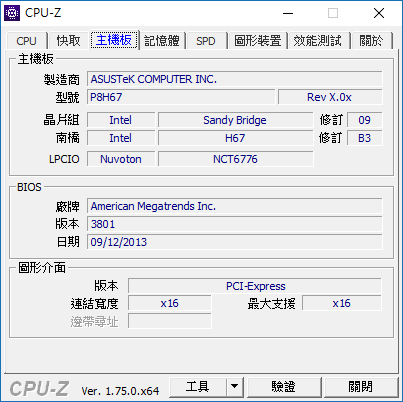Click the empty 邊帶尋址 field
The height and width of the screenshot is (402, 403).
tap(170, 321)
